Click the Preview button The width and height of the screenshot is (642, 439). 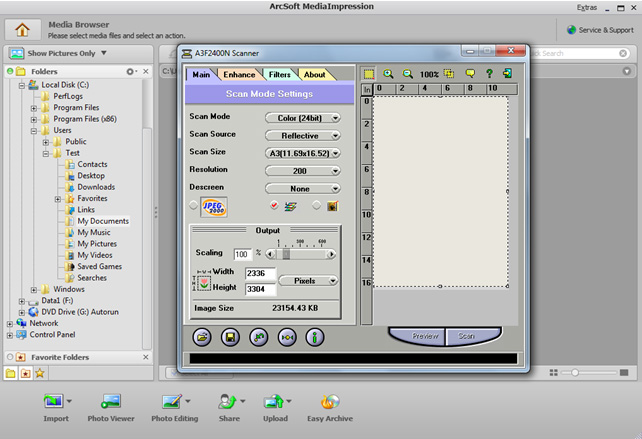tap(418, 337)
